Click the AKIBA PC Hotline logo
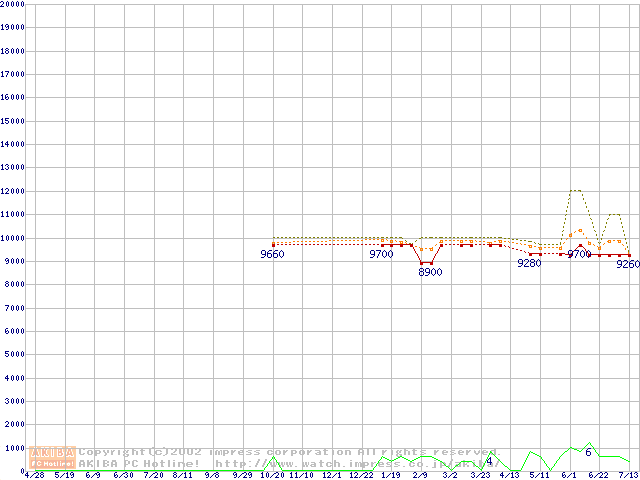640x480 pixels. click(x=53, y=457)
